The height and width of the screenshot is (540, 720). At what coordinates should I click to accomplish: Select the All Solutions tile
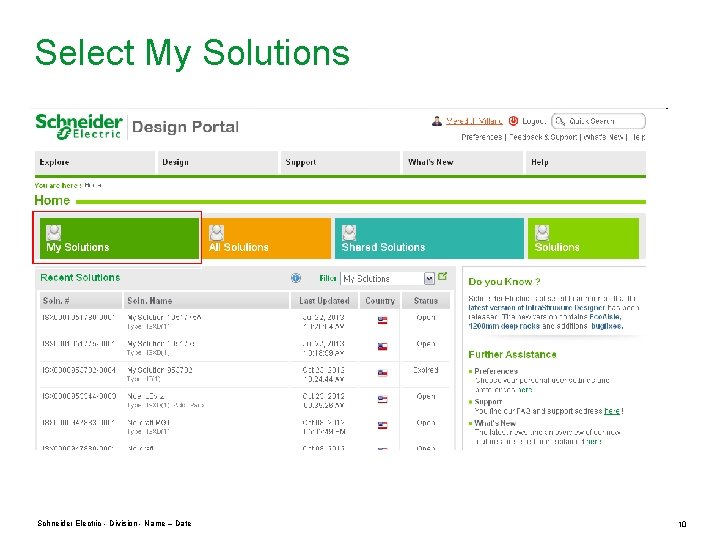pyautogui.click(x=266, y=238)
